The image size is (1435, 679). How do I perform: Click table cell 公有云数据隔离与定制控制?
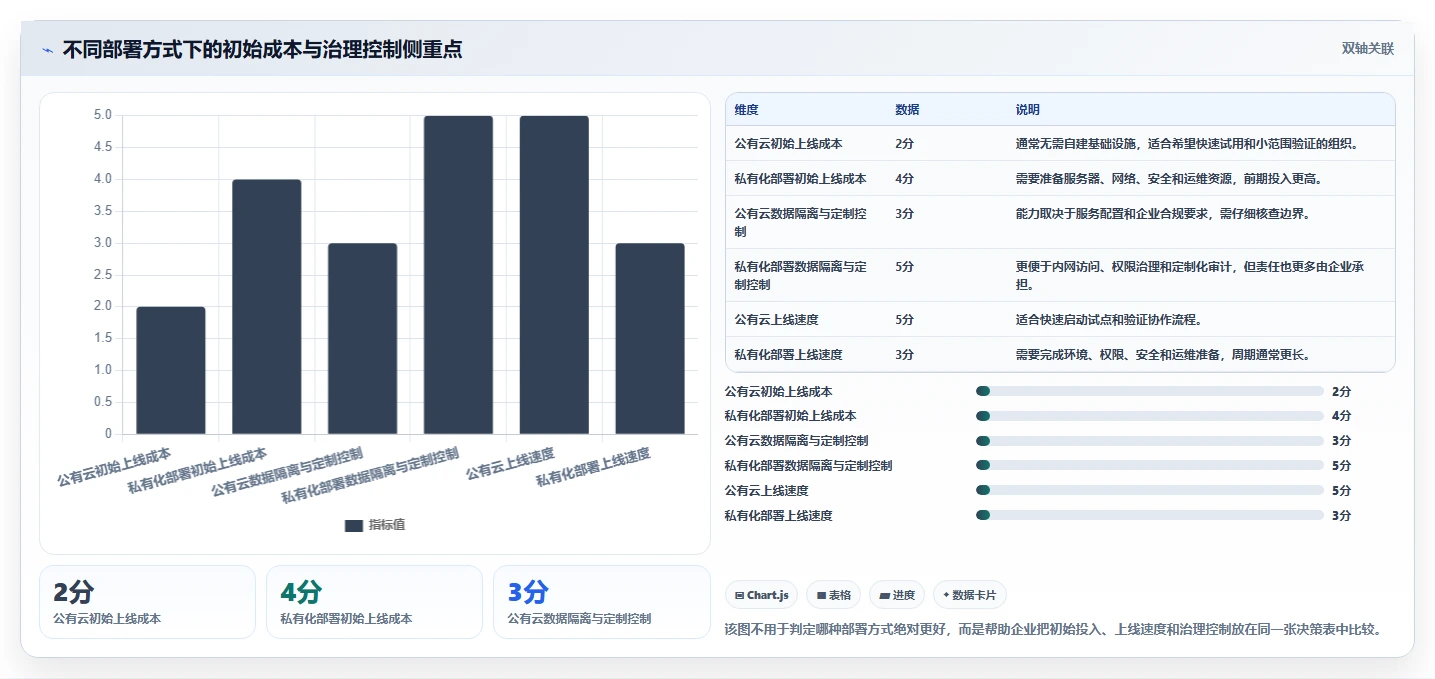pyautogui.click(x=800, y=222)
